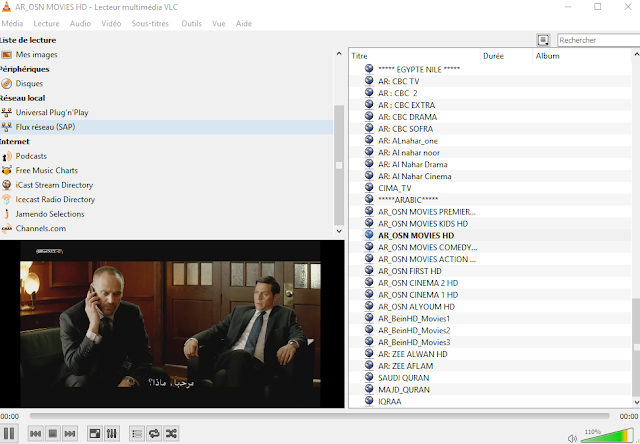The image size is (640, 444).
Task: Open the Outils menu
Action: (191, 23)
